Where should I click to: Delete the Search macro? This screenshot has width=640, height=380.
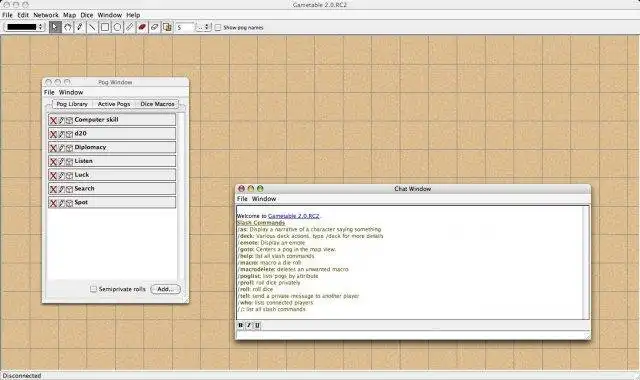pos(53,189)
